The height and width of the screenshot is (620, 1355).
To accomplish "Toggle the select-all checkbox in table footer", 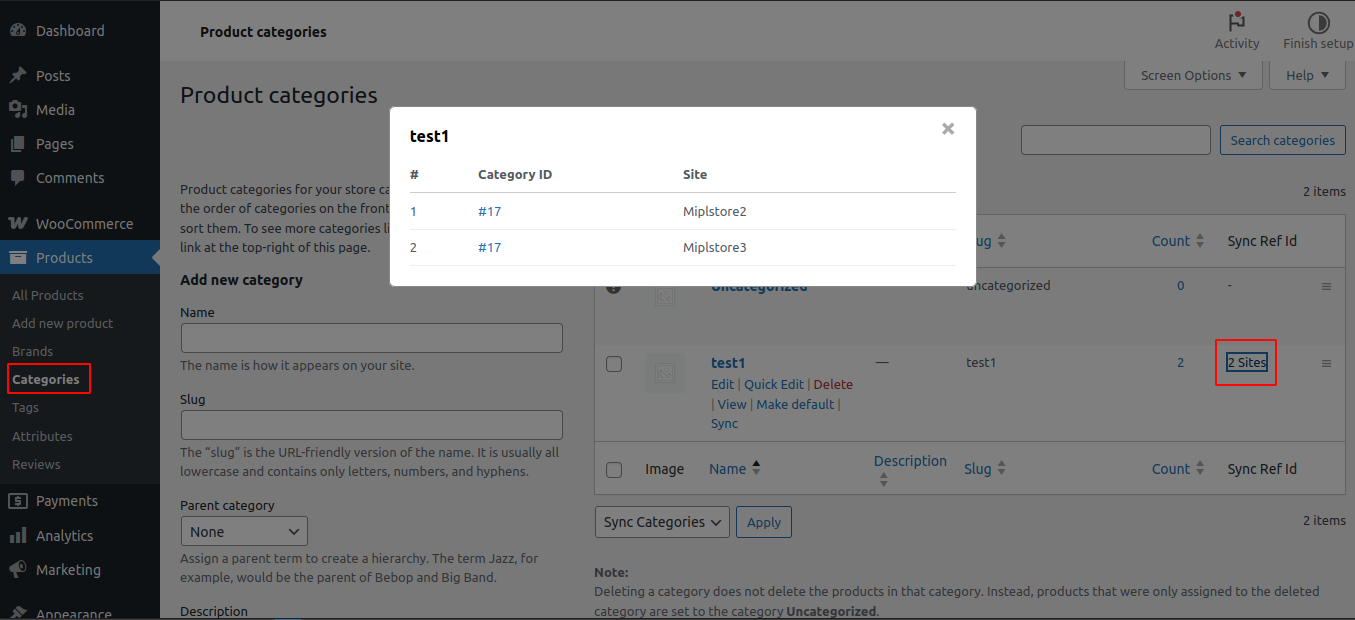I will 614,470.
